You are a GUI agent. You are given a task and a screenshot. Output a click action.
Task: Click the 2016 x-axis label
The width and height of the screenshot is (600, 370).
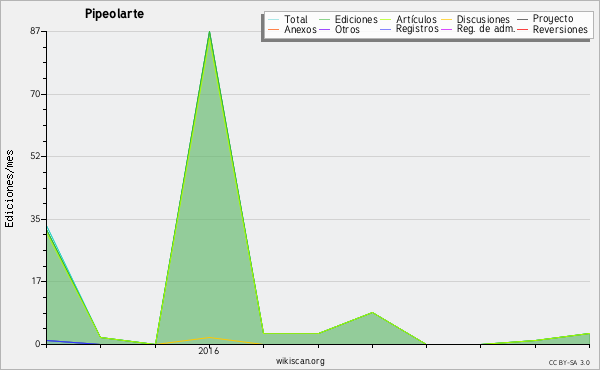click(x=209, y=350)
